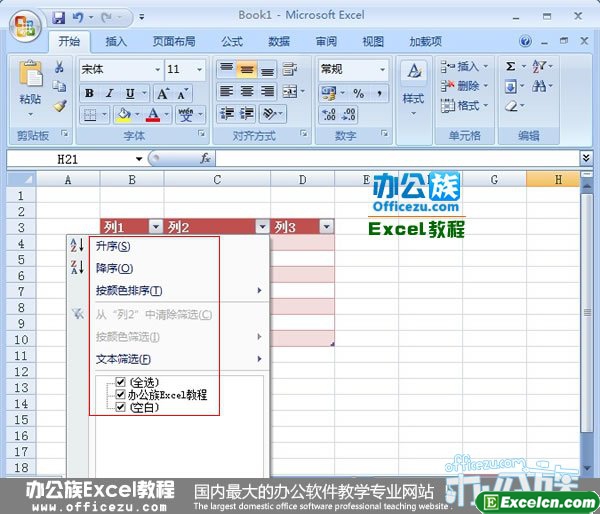Viewport: 600px width, 514px height.
Task: Click the 插入 cells button
Action: pyautogui.click(x=464, y=67)
